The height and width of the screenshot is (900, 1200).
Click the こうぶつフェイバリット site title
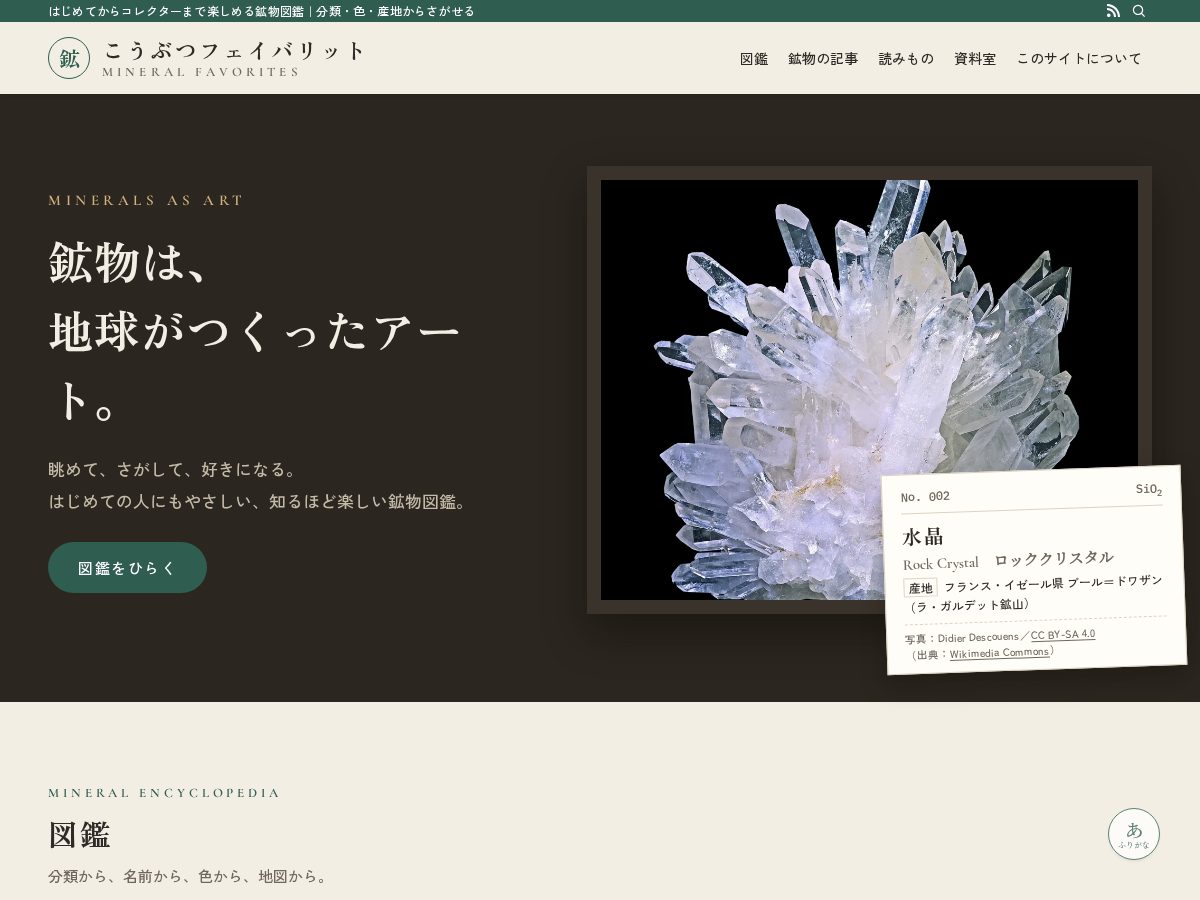pyautogui.click(x=235, y=51)
